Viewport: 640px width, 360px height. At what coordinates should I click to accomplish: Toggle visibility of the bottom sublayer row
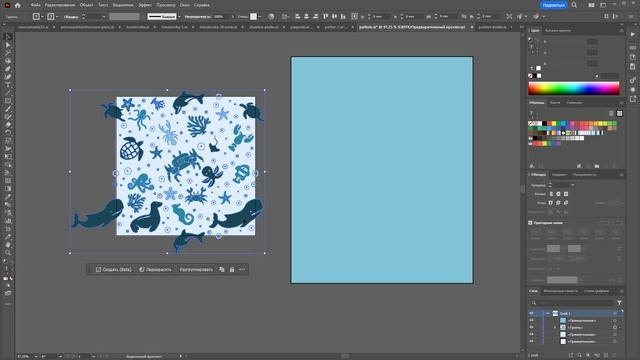531,341
